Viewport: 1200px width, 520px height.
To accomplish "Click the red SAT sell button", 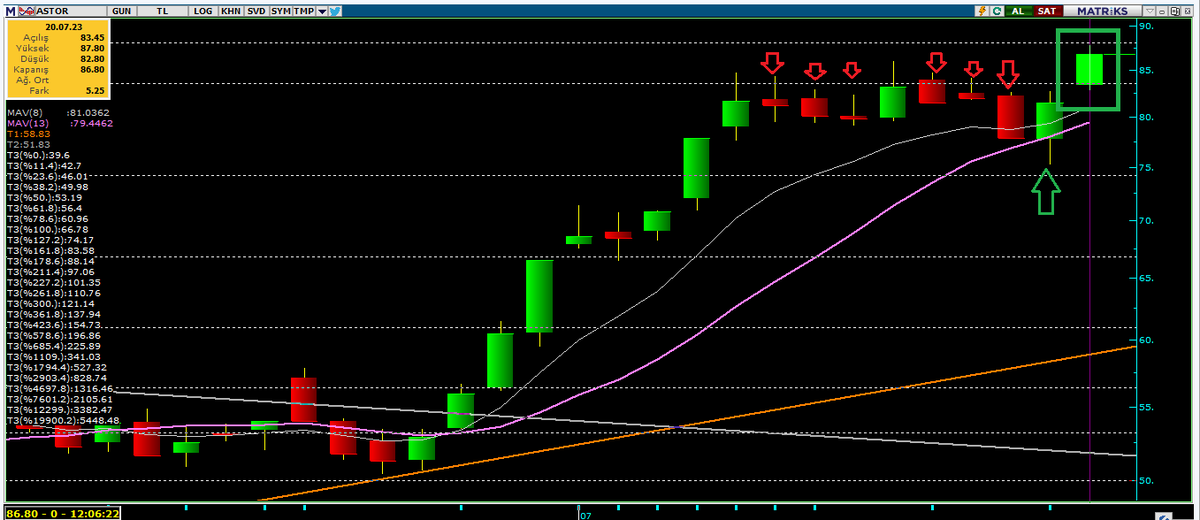I will (x=1046, y=10).
